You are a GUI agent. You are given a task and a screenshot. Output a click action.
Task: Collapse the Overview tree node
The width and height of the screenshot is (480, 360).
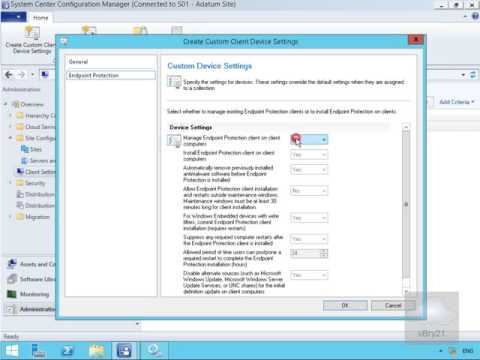(6, 104)
